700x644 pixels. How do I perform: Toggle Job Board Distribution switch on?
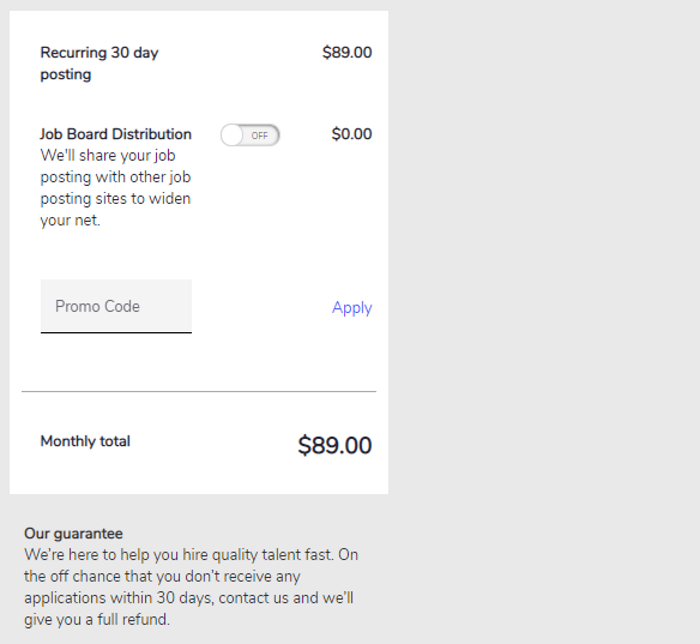coord(250,135)
